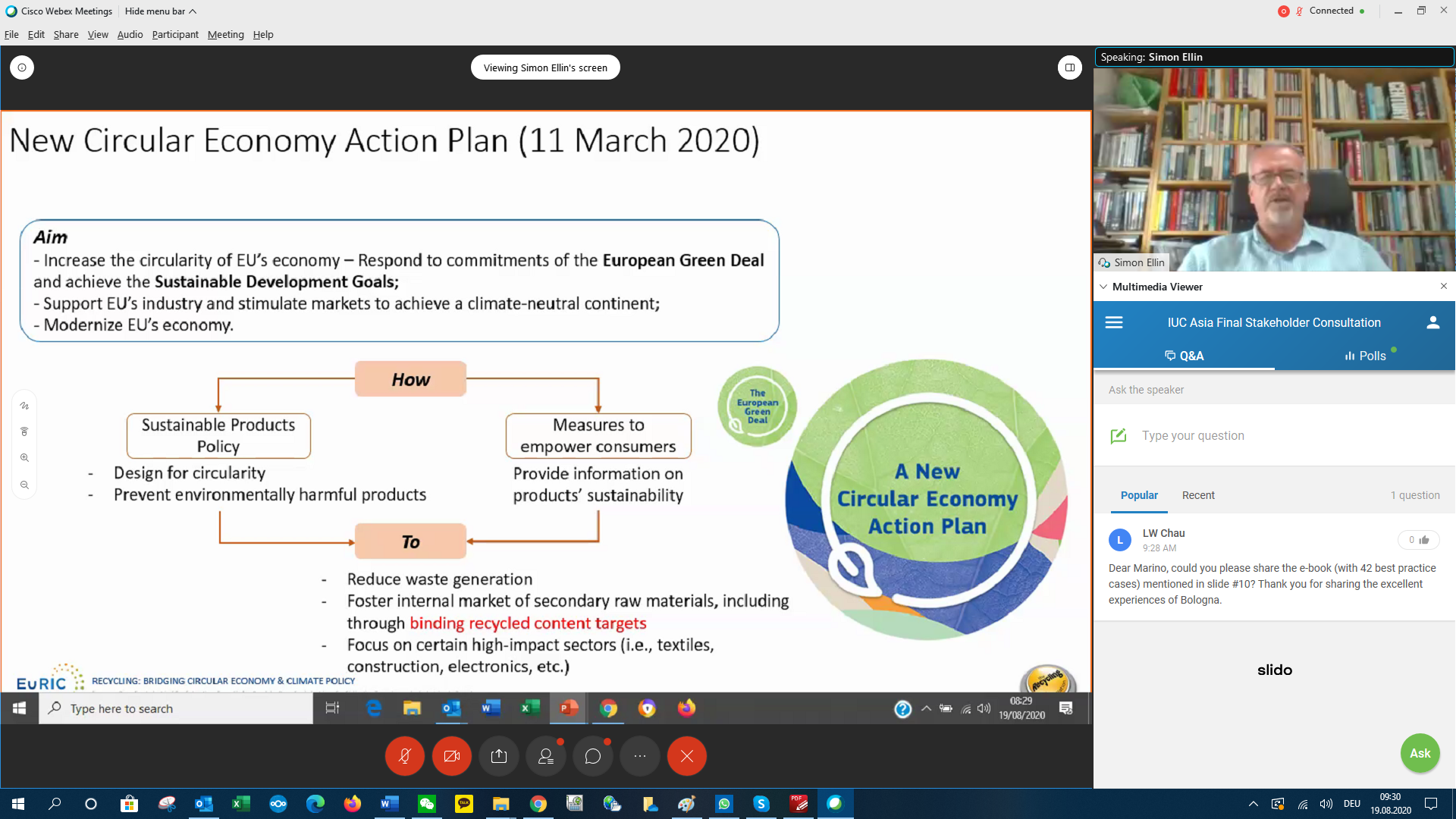Open Slido user profile icon
Screen dimensions: 1456x819
coord(1432,322)
